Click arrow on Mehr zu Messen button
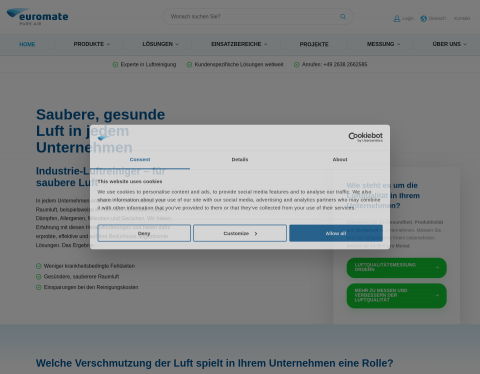This screenshot has height=374, width=480. (437, 296)
